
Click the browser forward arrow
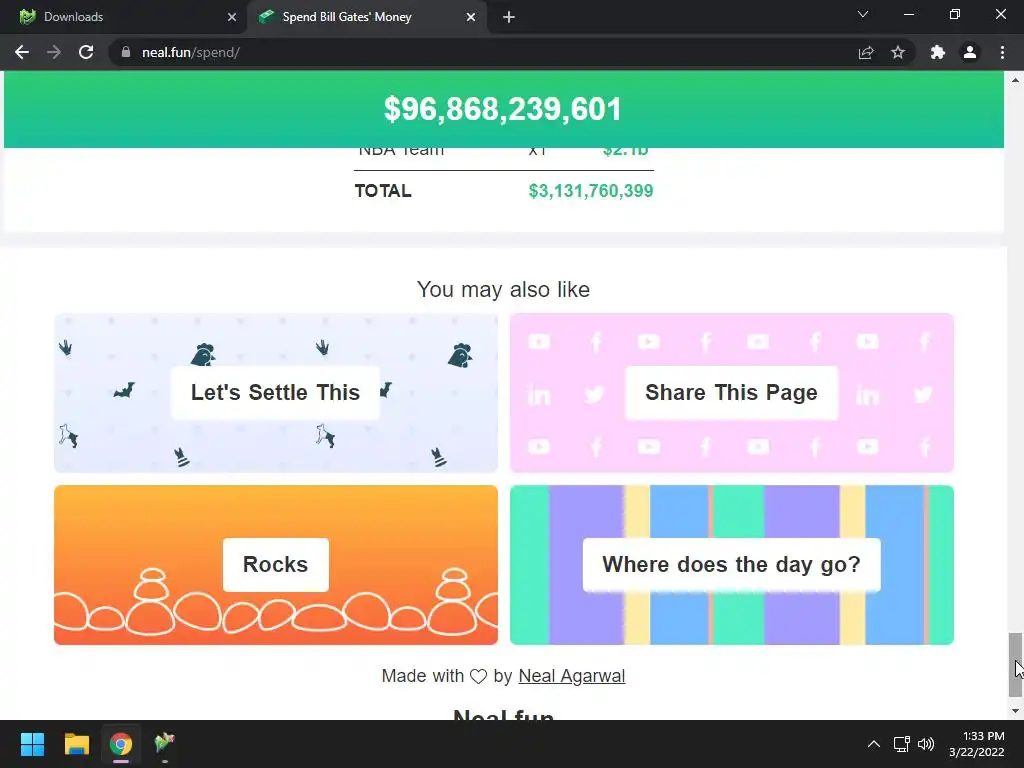(54, 52)
